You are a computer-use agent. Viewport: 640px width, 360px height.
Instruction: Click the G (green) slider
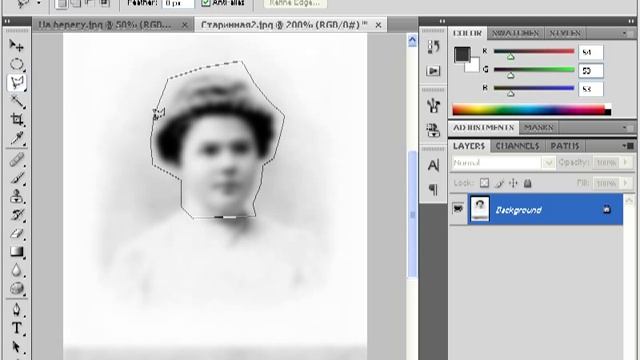click(534, 69)
